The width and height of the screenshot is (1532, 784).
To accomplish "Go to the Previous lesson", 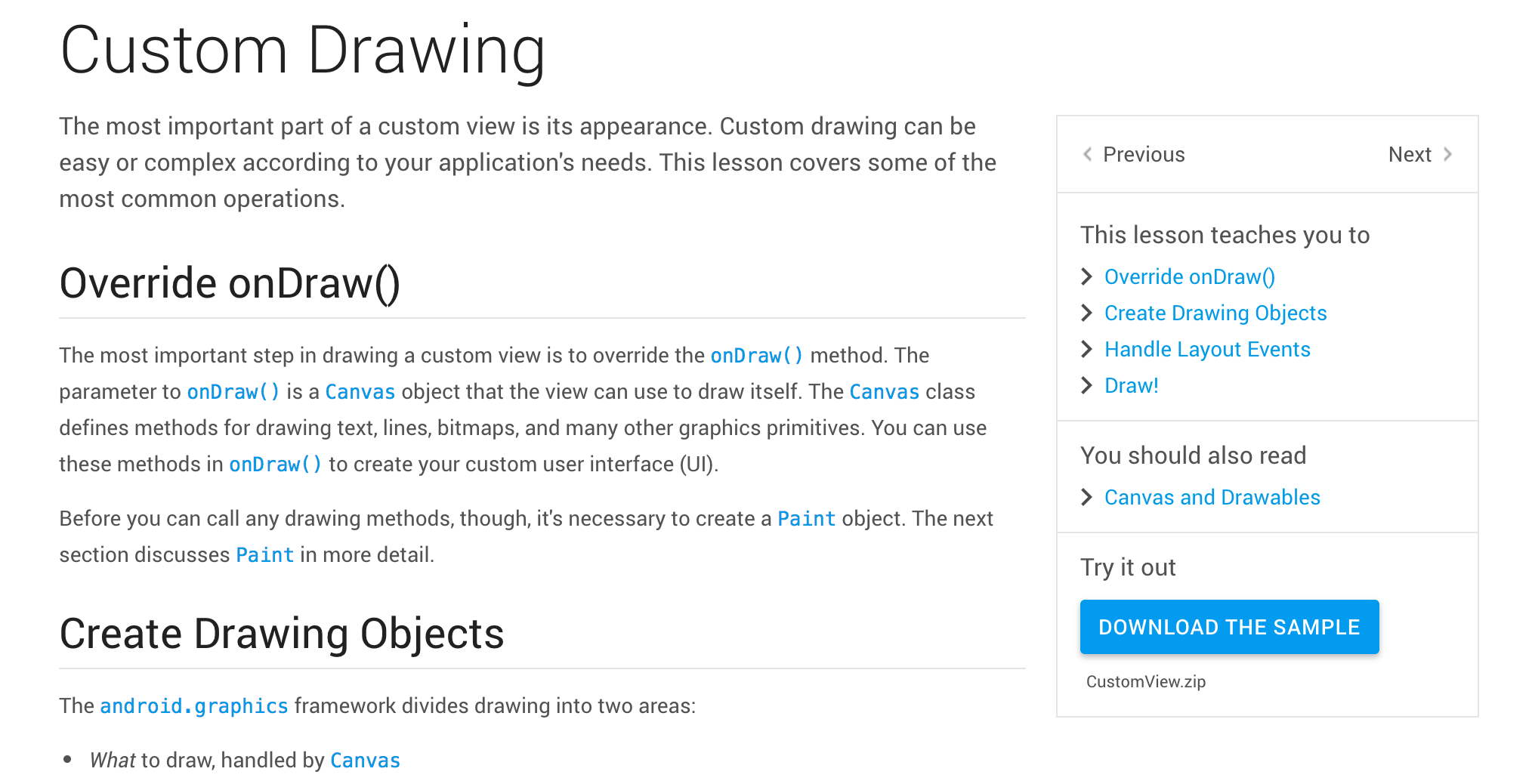I will [x=1144, y=154].
